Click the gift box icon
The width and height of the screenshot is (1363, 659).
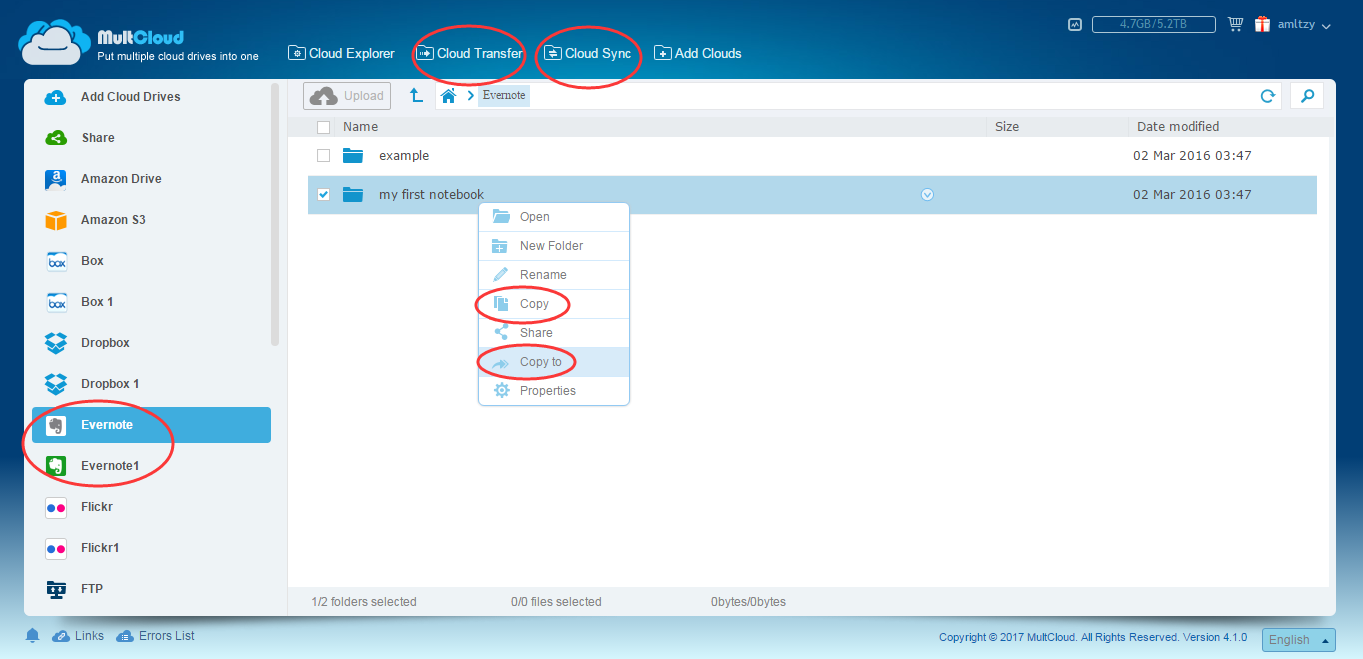(1263, 24)
